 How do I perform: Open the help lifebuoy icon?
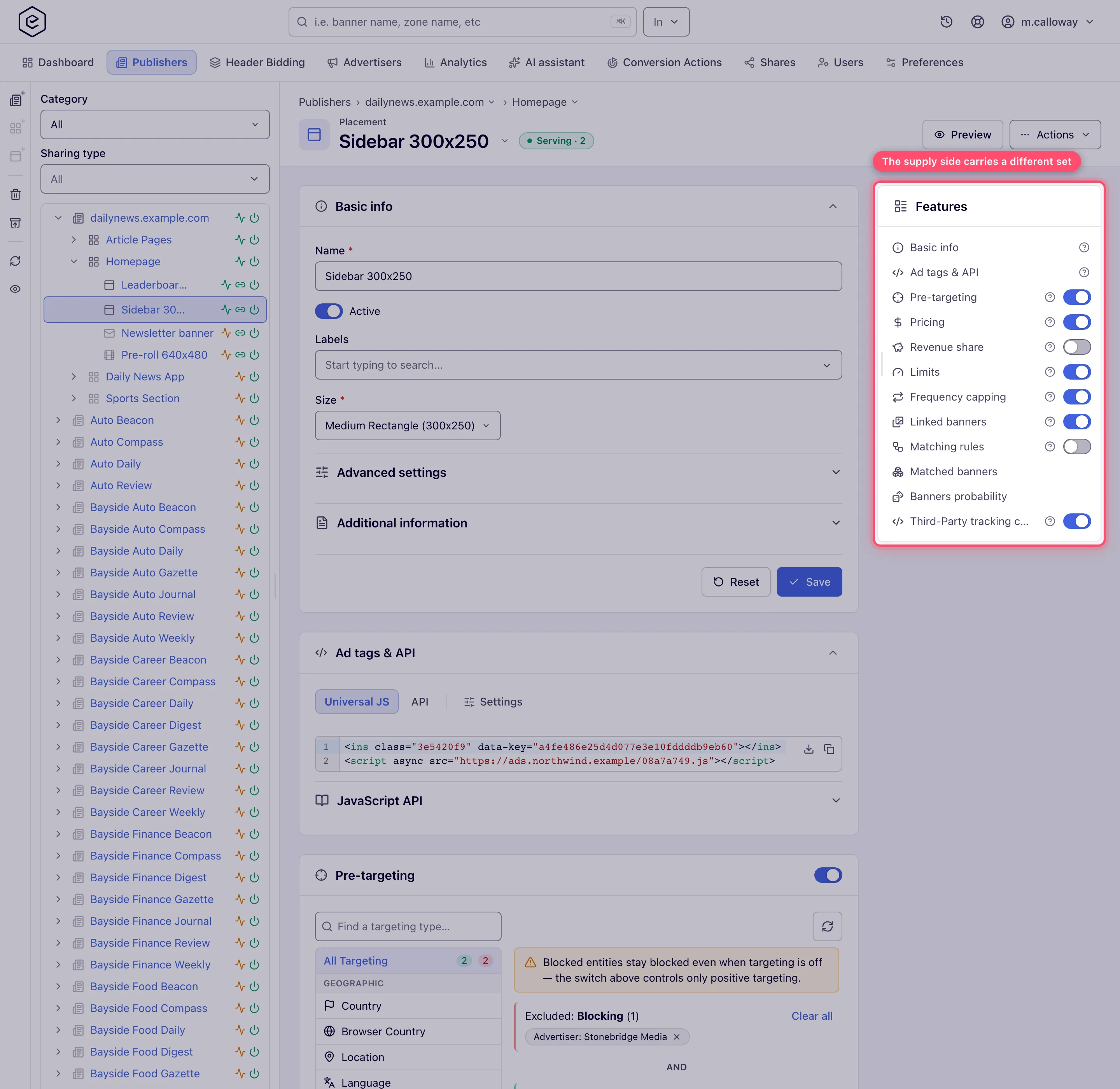click(978, 22)
